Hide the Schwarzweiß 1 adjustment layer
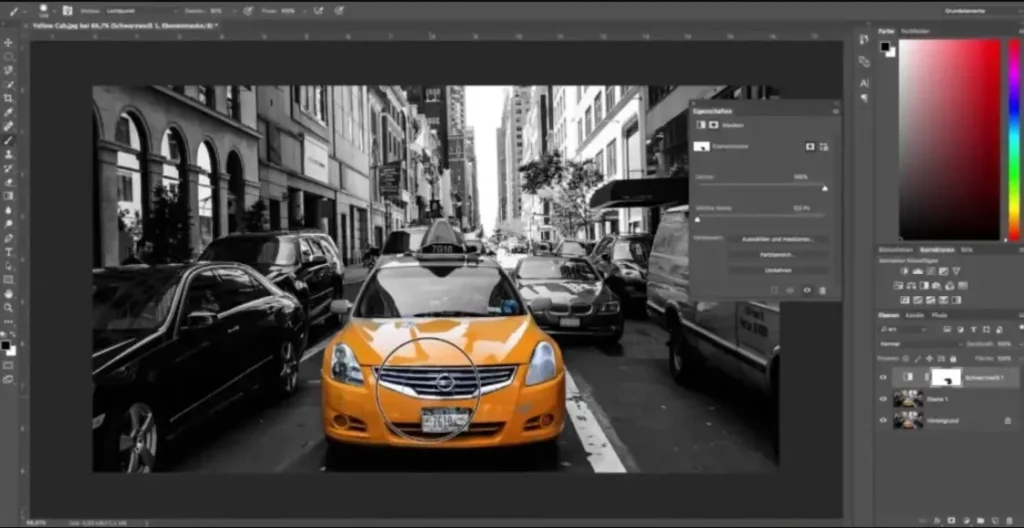 click(x=883, y=377)
